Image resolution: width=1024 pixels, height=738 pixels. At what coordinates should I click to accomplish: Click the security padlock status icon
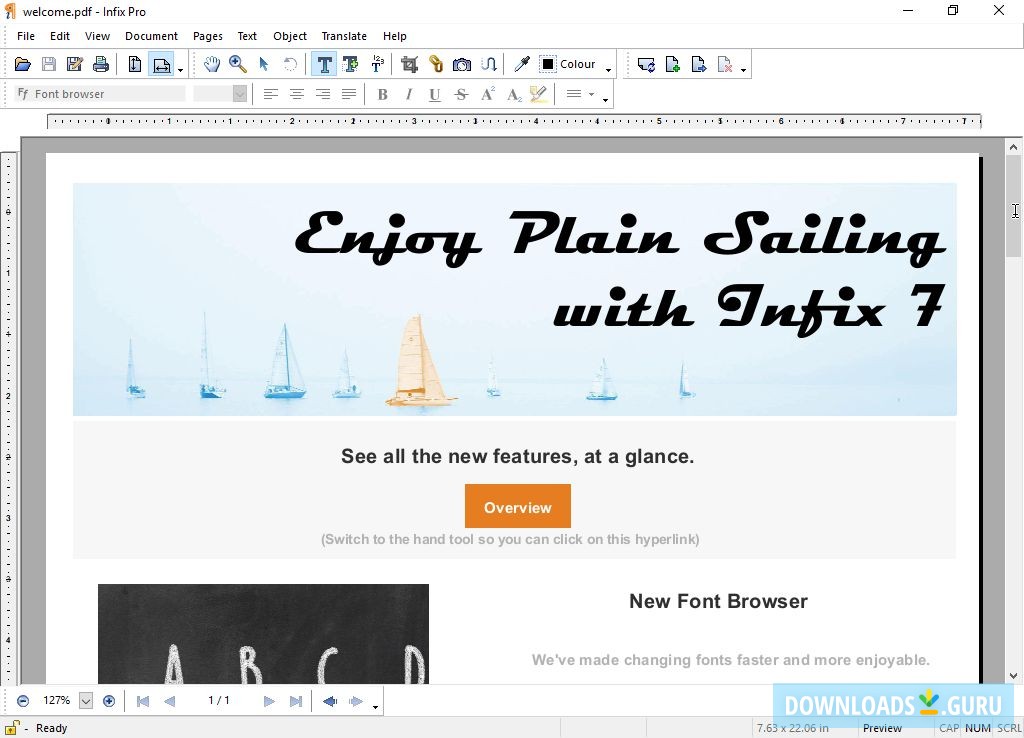point(12,728)
